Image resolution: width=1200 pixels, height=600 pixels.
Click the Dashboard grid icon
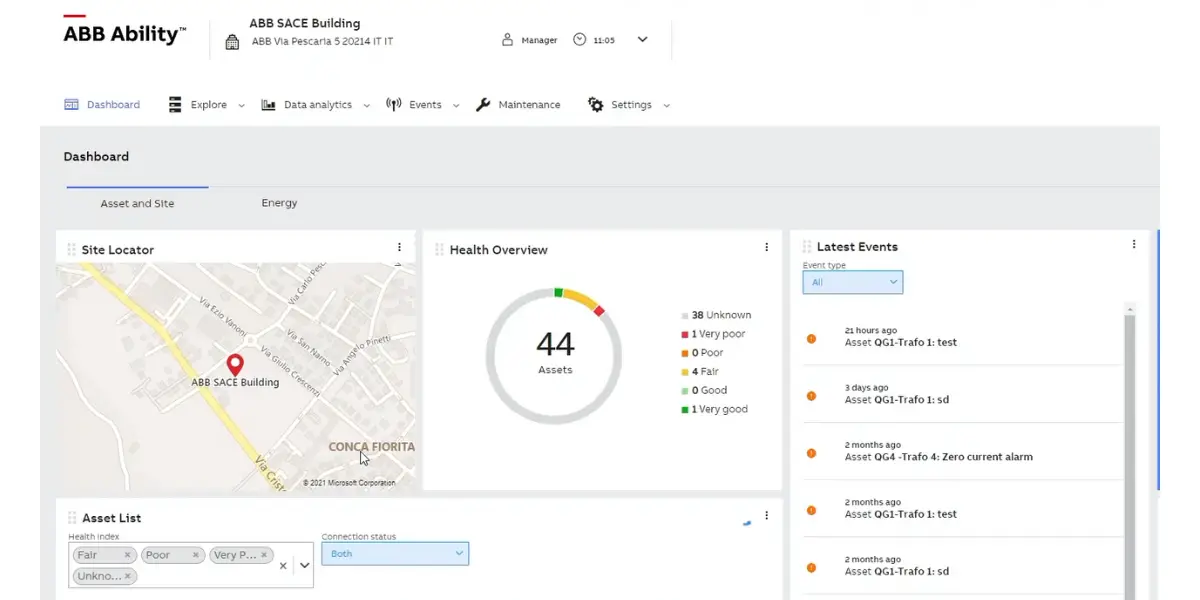point(71,104)
